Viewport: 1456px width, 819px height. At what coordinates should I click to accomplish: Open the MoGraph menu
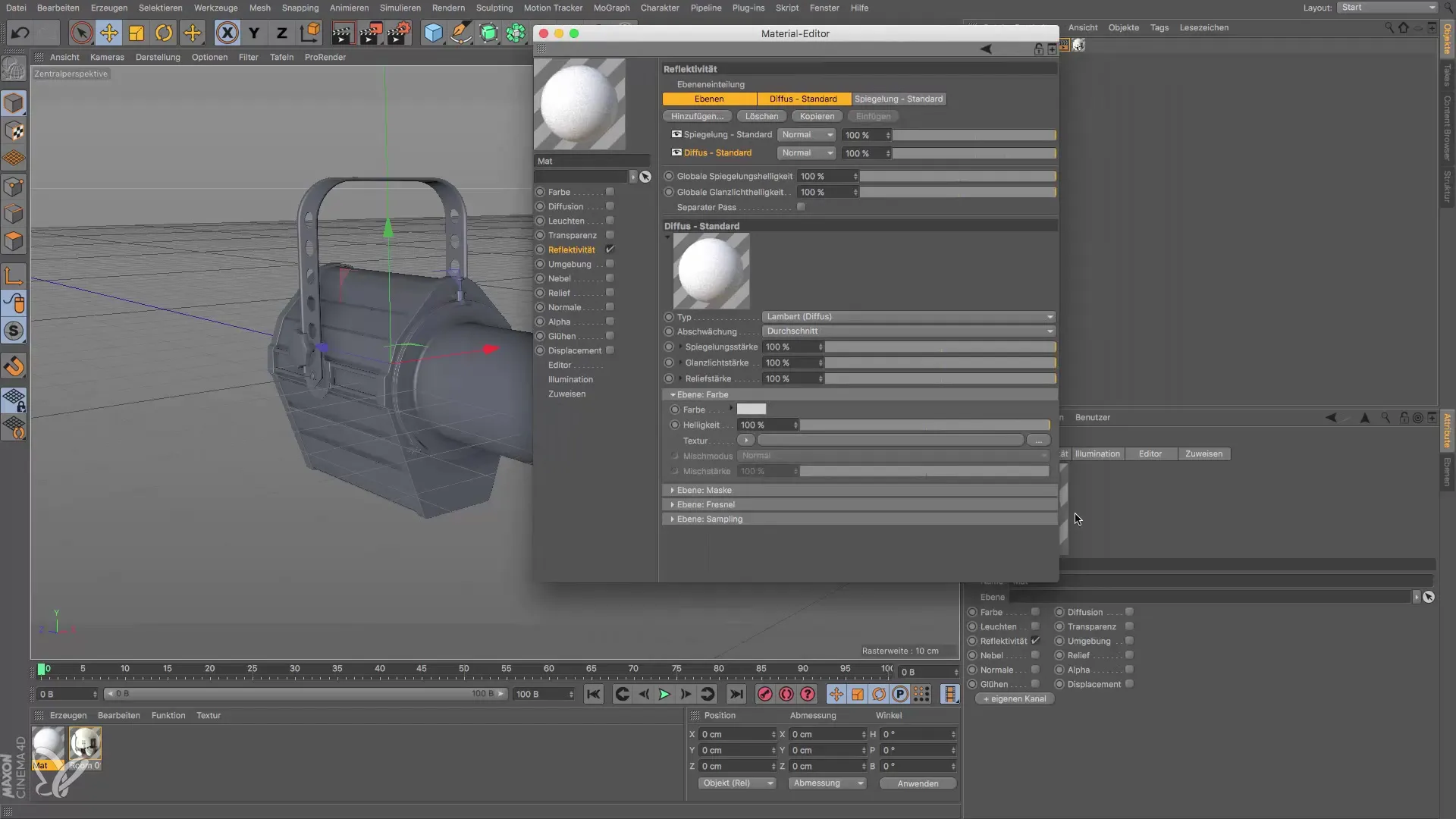(x=611, y=8)
